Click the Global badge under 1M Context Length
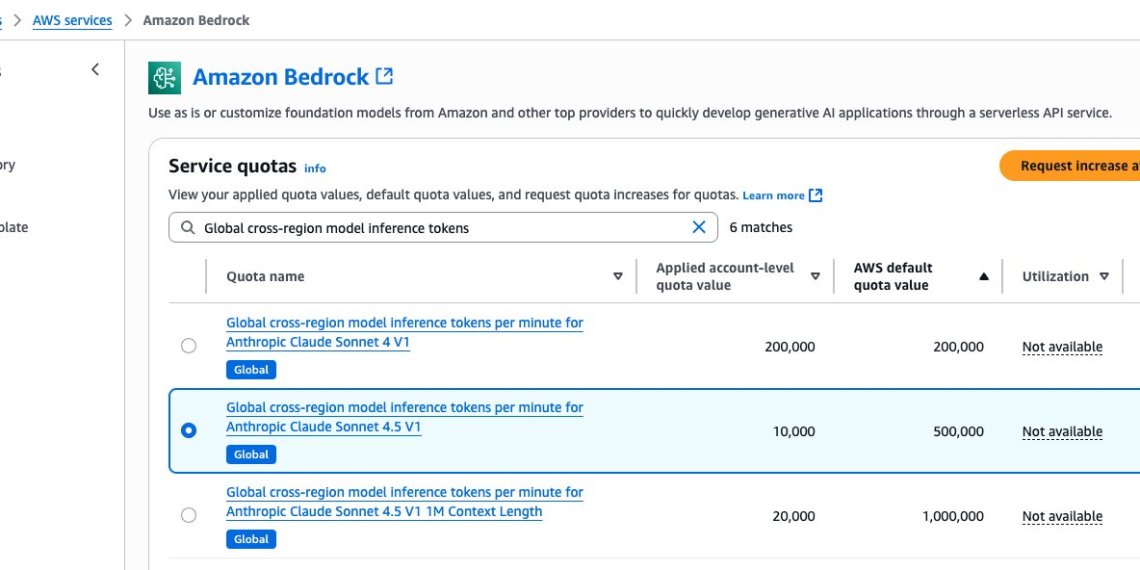The image size is (1140, 570). point(251,539)
